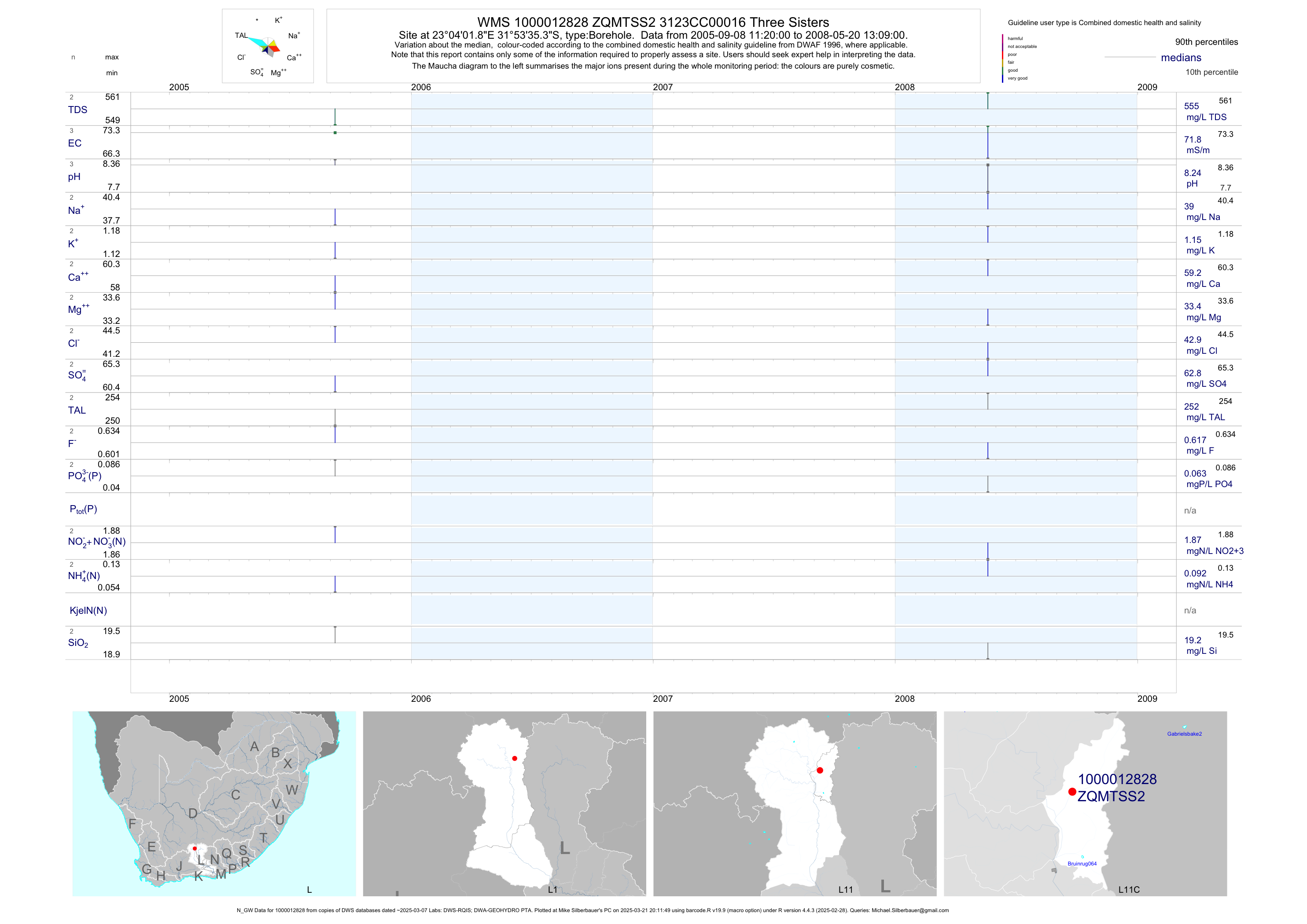The image size is (1307, 924).
Task: Click the 2008 year label on bottom axis
Action: tap(905, 699)
